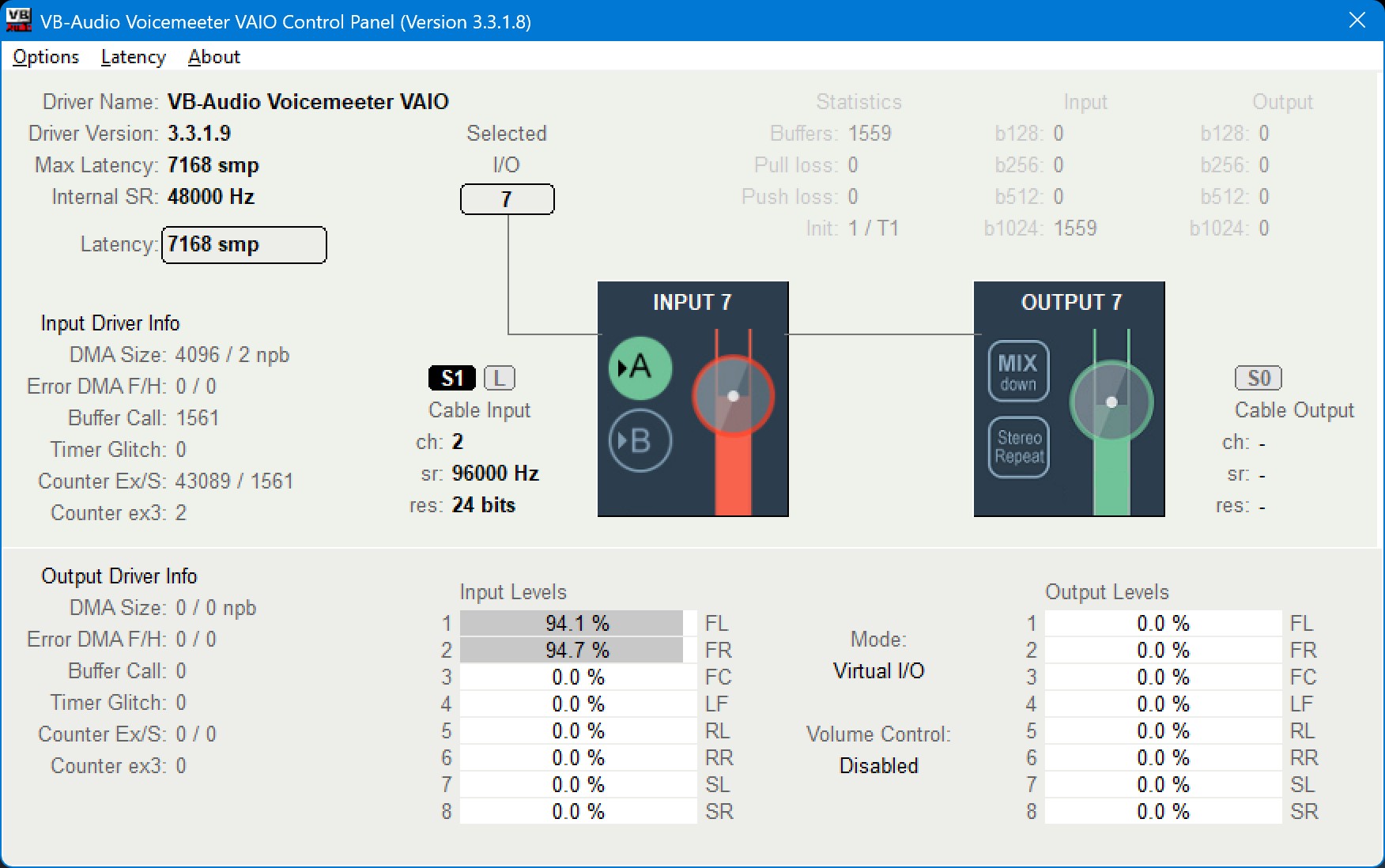Open the About menu
This screenshot has height=868, width=1385.
[214, 57]
